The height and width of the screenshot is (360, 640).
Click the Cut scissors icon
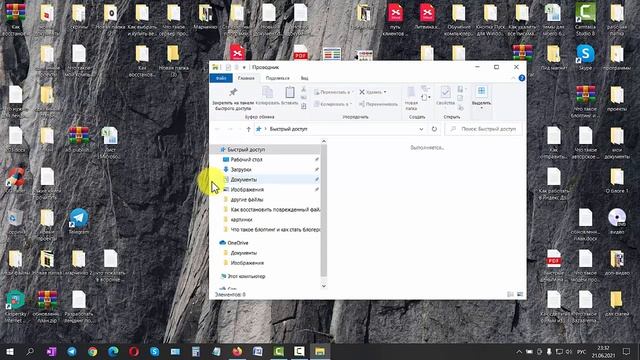(304, 89)
